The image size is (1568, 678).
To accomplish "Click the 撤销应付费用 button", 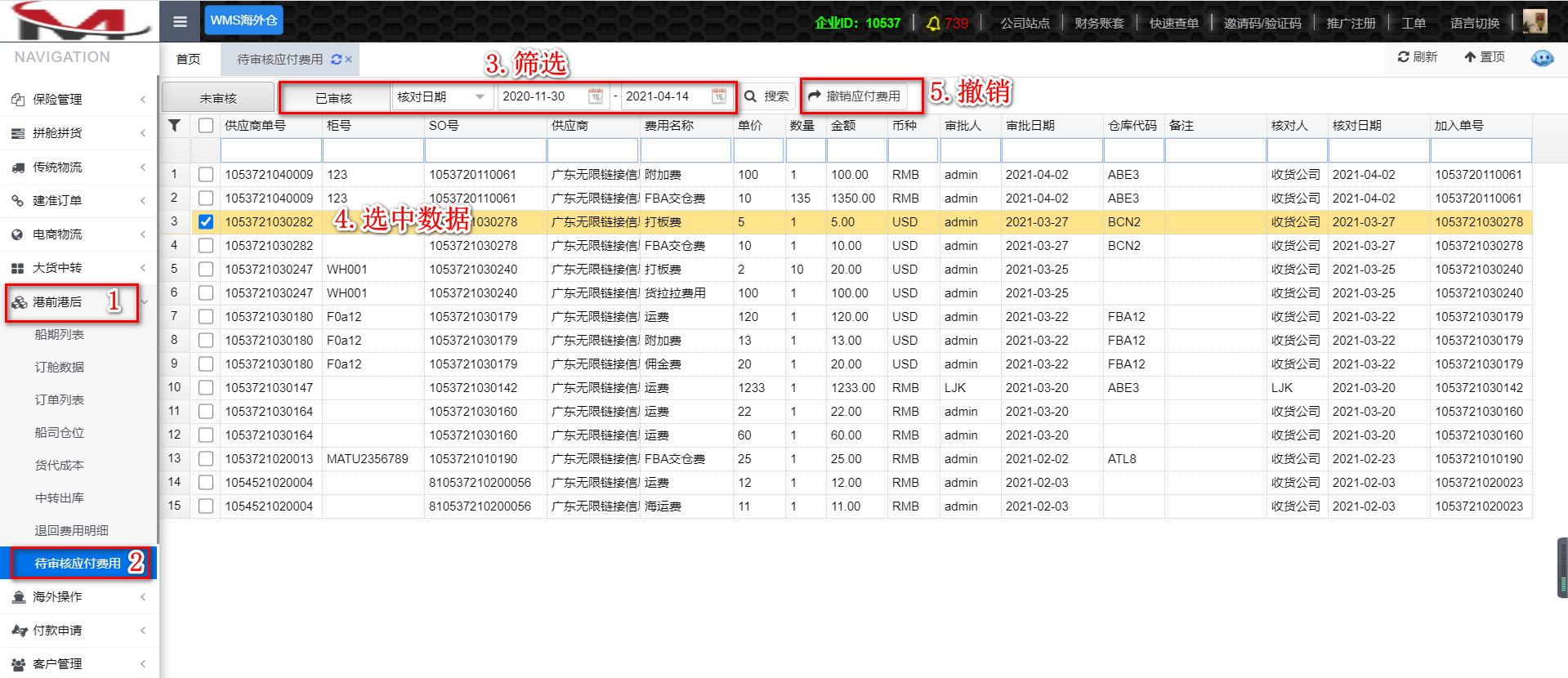I will pos(855,96).
